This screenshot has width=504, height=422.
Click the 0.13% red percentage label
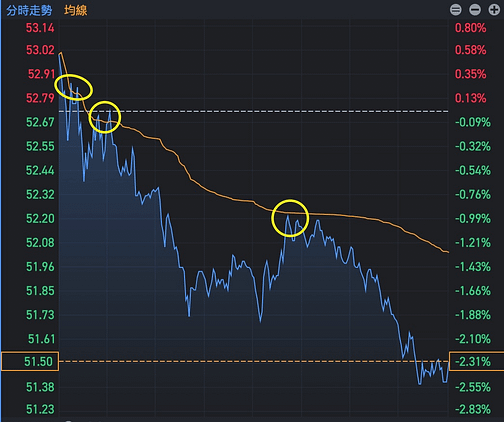(x=471, y=98)
